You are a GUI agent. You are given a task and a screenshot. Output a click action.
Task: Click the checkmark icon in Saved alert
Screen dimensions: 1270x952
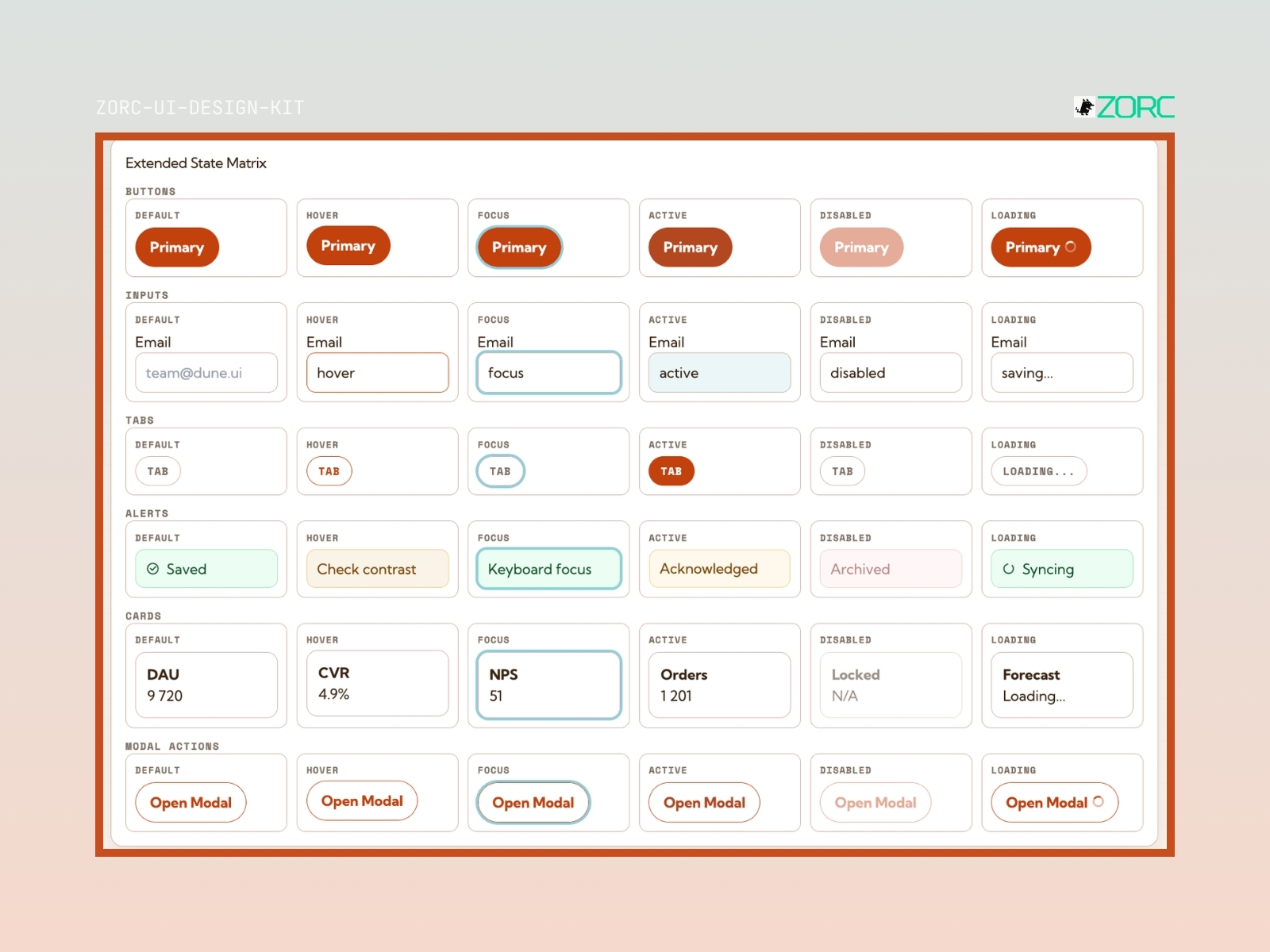pyautogui.click(x=152, y=569)
